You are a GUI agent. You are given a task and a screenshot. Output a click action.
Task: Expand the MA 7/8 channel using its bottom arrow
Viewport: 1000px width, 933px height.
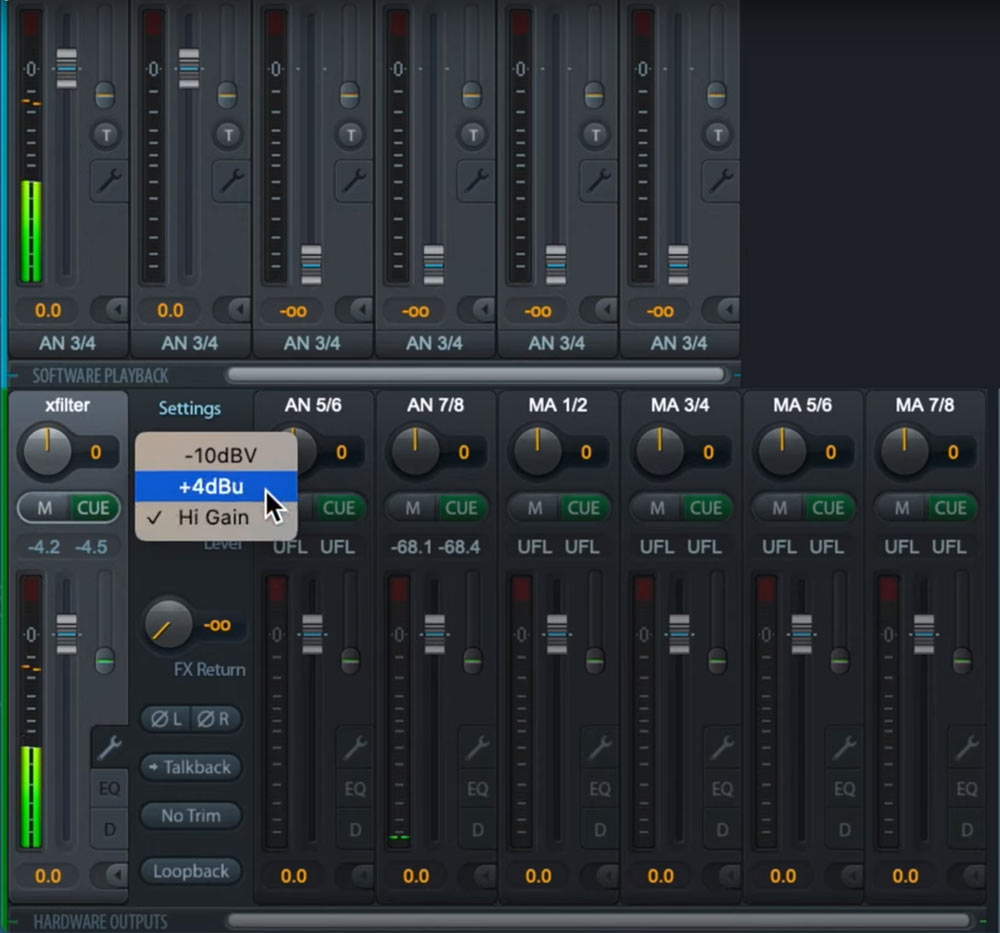969,875
